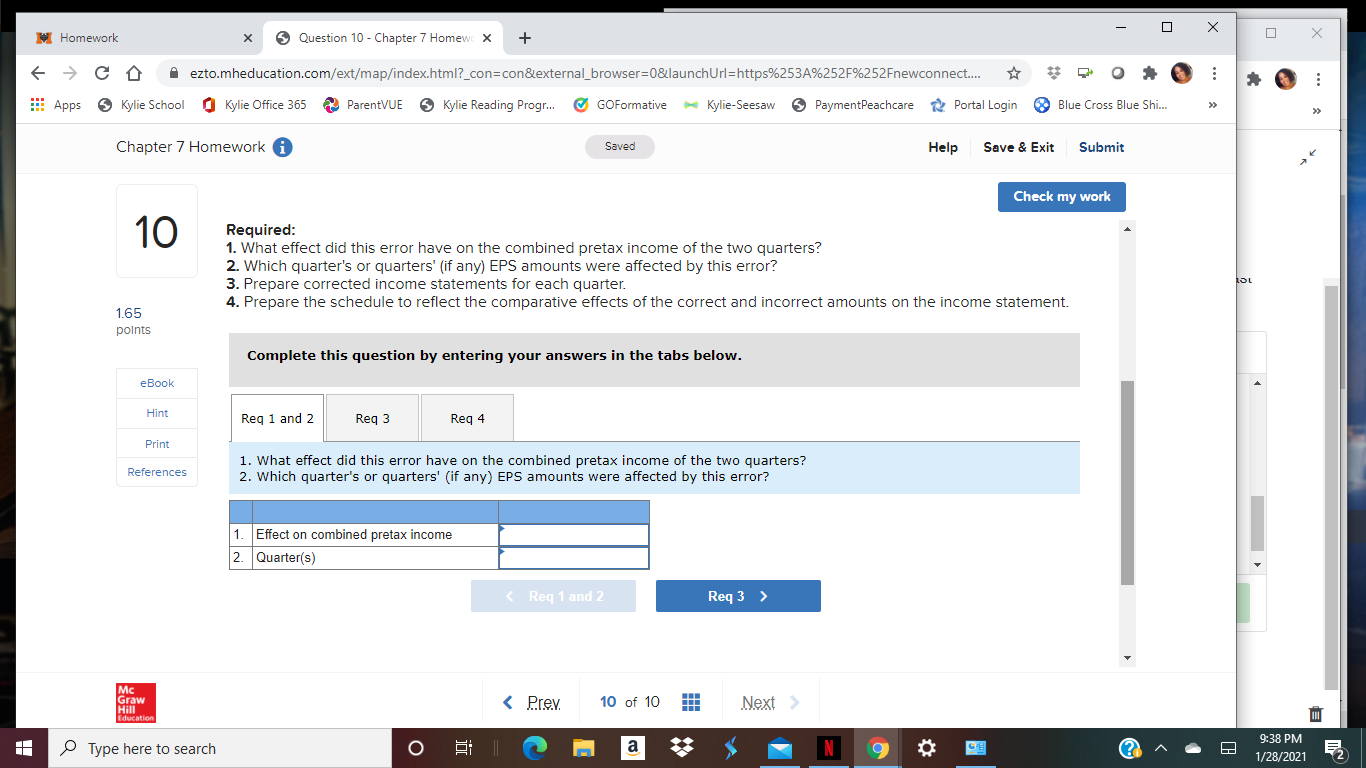Click the Chapter 7 Homework info icon

point(282,147)
